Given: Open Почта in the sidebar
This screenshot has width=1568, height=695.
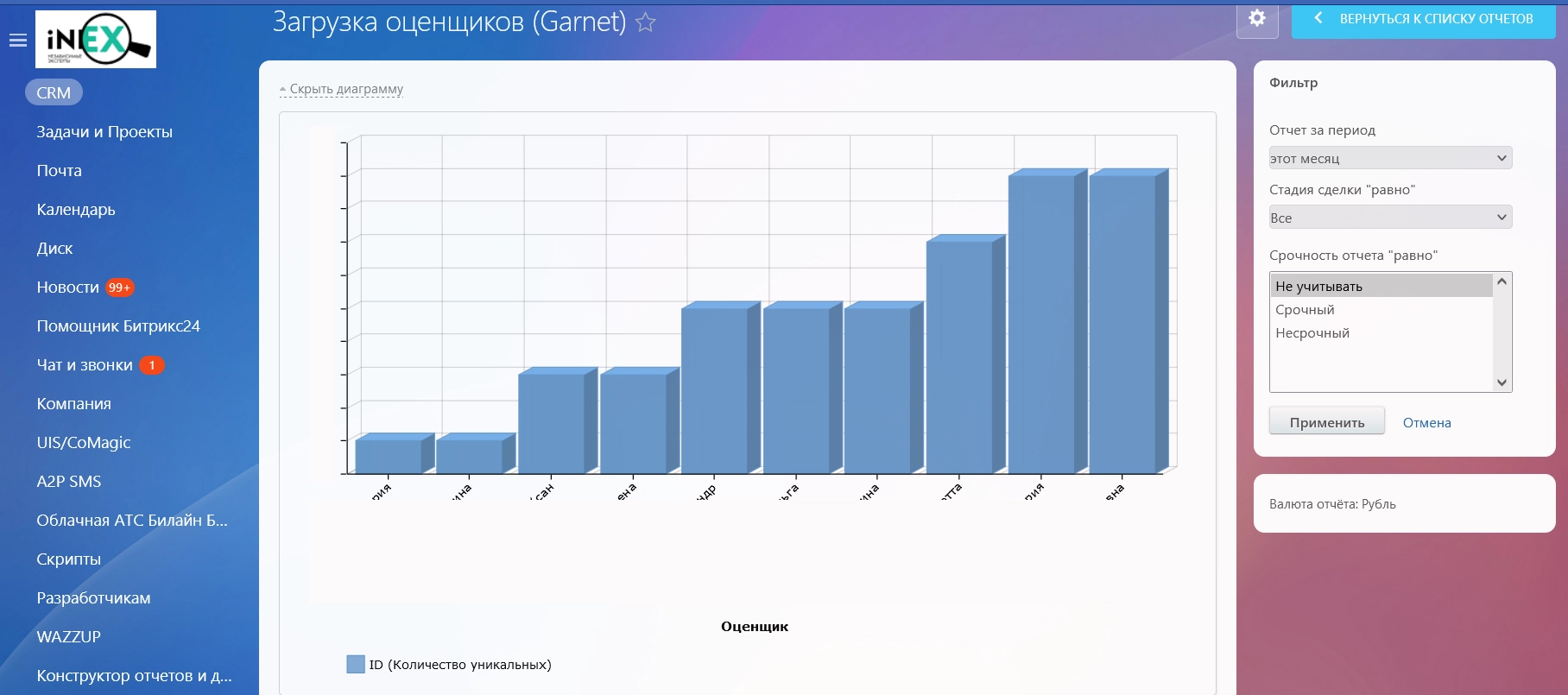Looking at the screenshot, I should (x=59, y=170).
